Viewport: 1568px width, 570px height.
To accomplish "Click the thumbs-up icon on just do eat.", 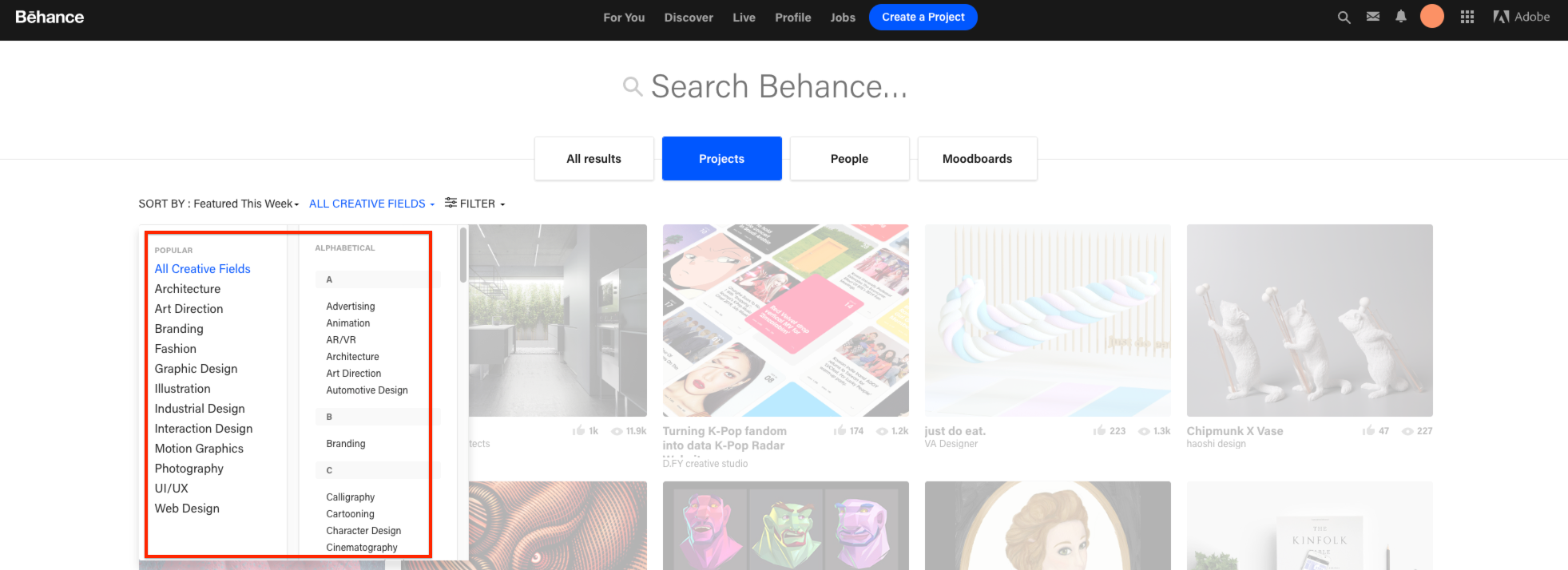I will 1100,430.
